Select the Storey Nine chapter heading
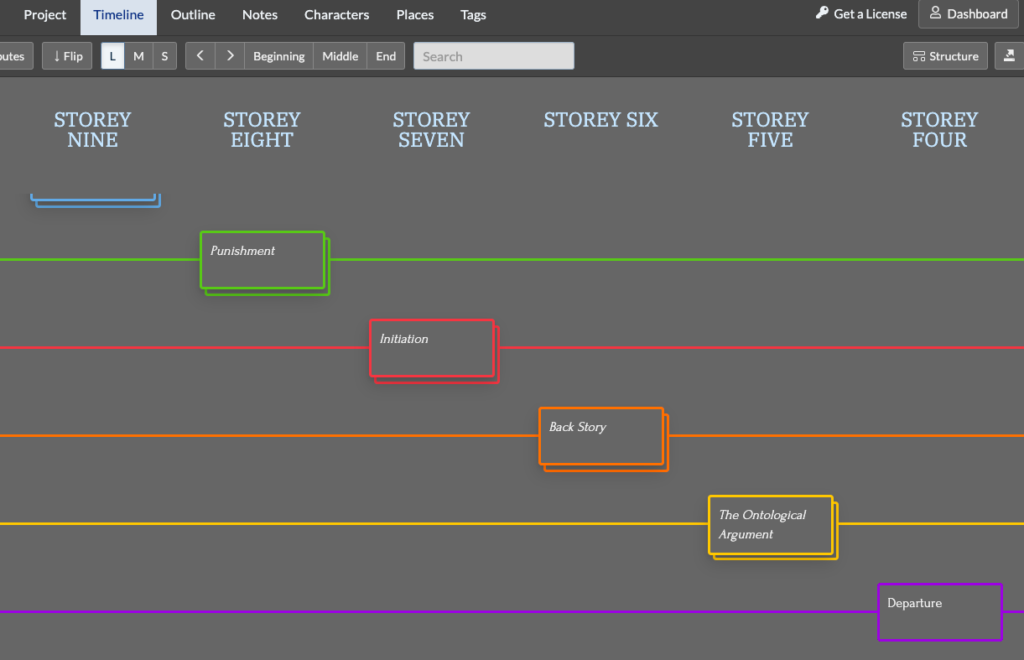 click(93, 129)
